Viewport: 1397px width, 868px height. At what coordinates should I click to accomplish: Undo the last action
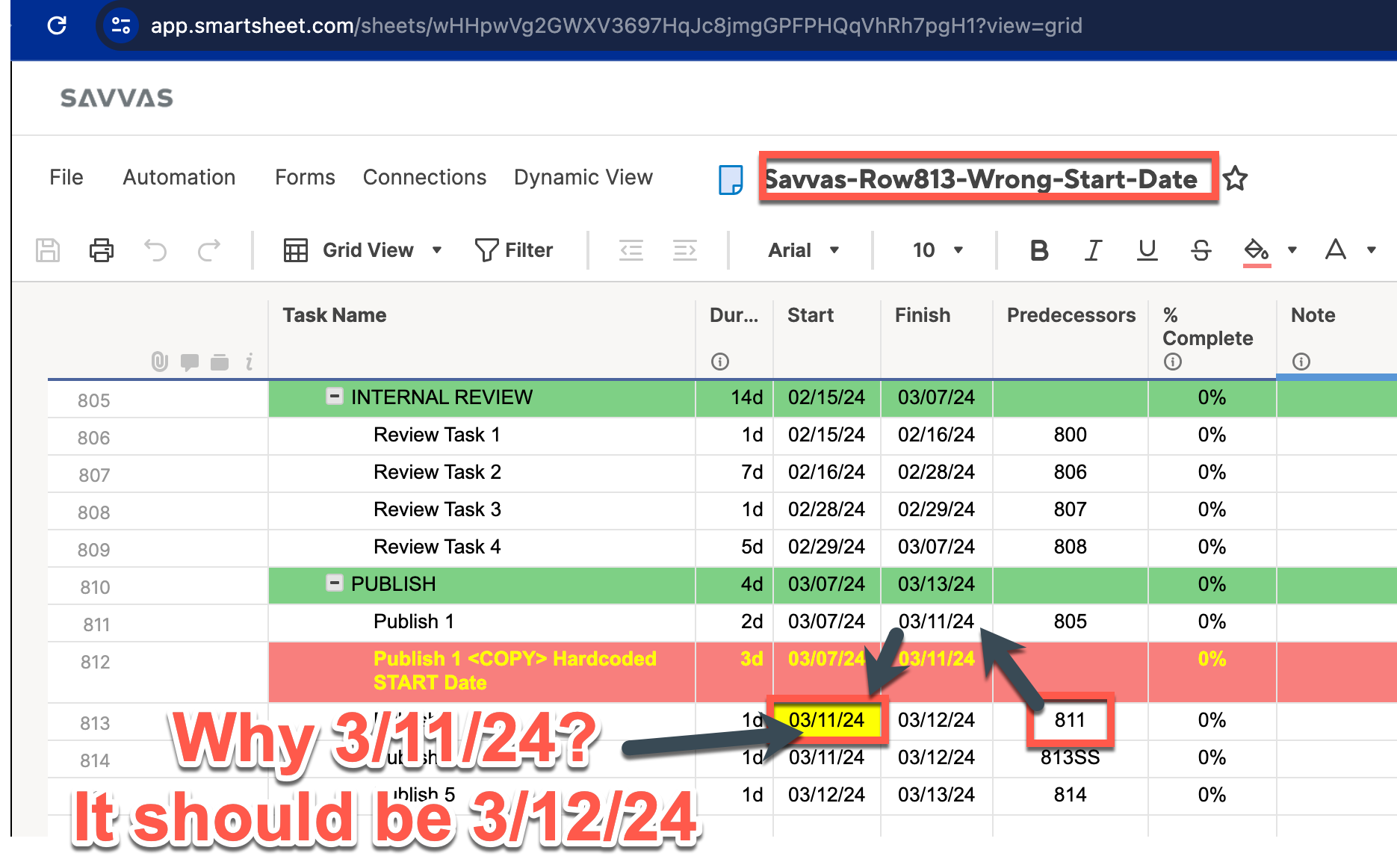(155, 250)
